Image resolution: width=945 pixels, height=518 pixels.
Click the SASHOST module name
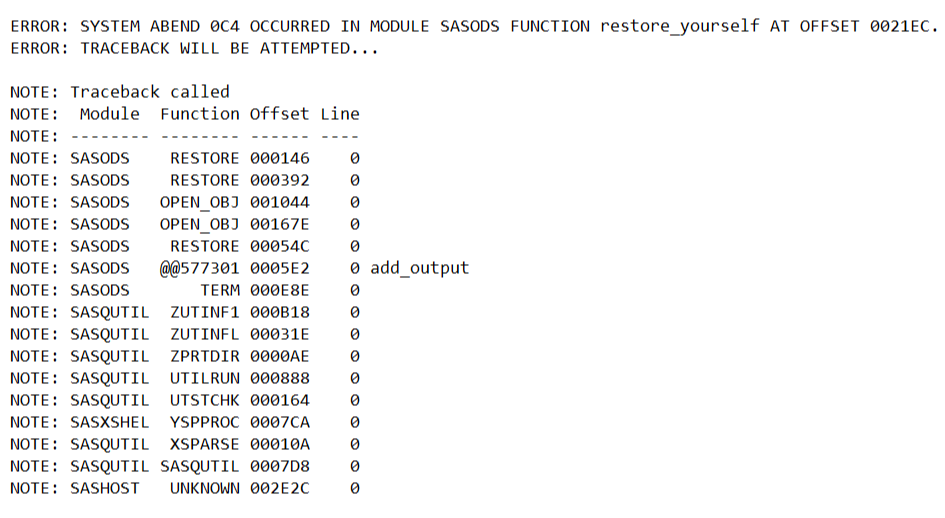(105, 488)
